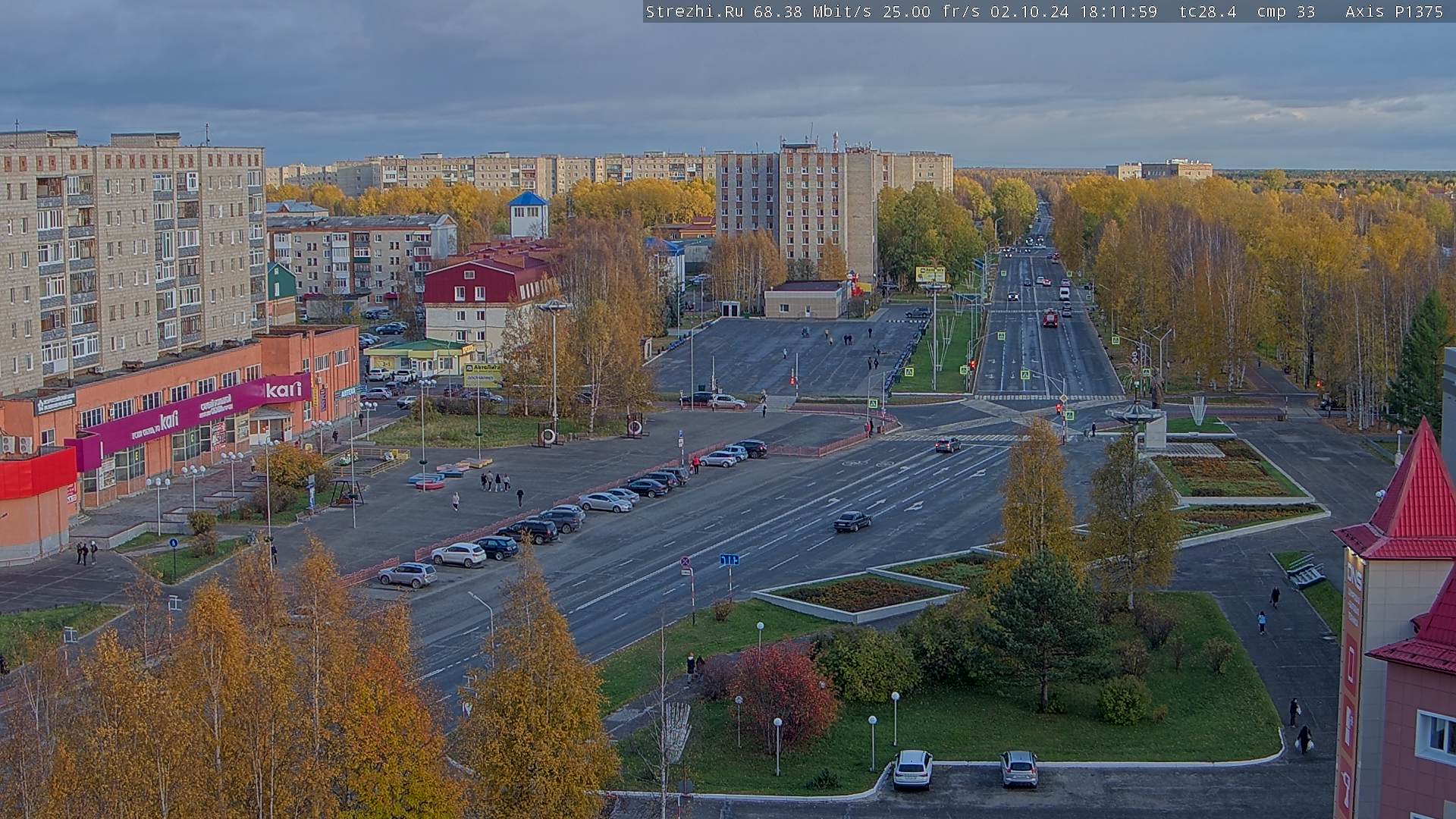Click the Axis P1375 camera model label

click(x=1395, y=11)
